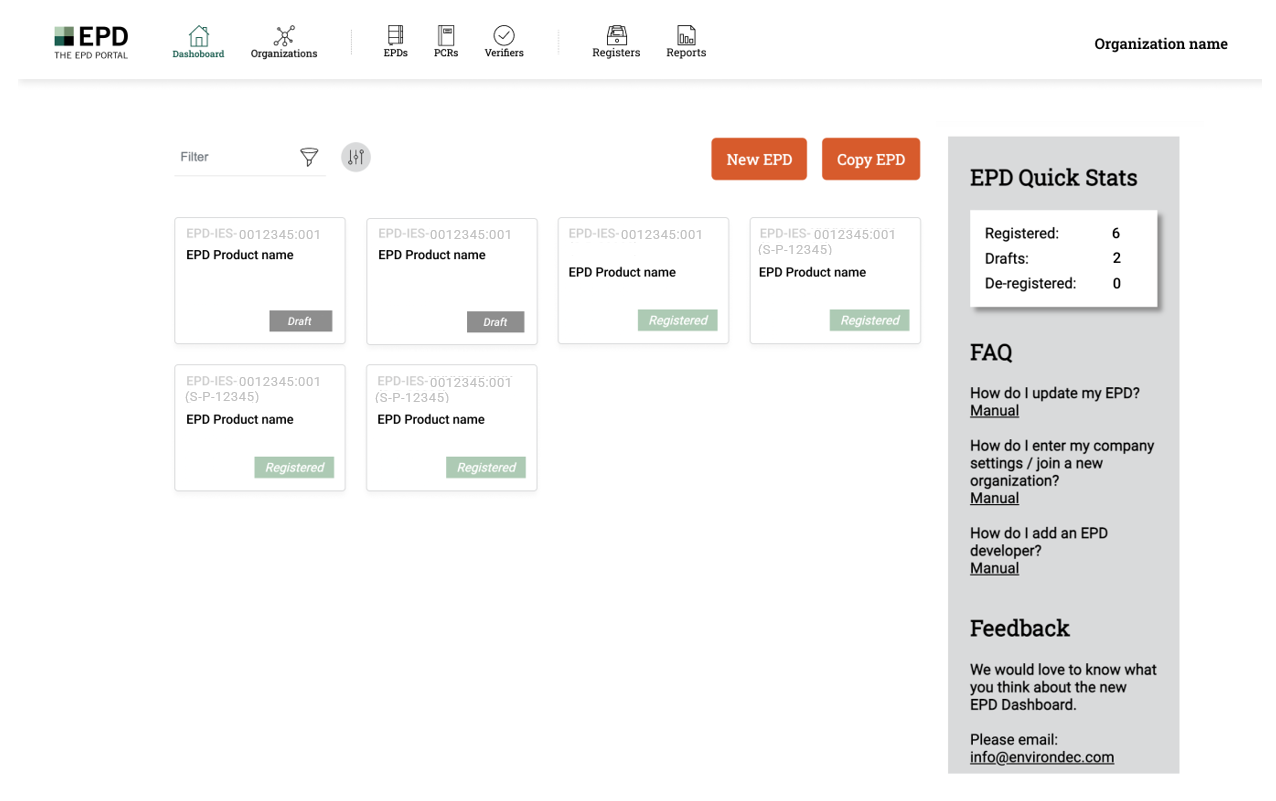This screenshot has height=801, width=1276.
Task: Open the Organization name account menu
Action: (1161, 44)
